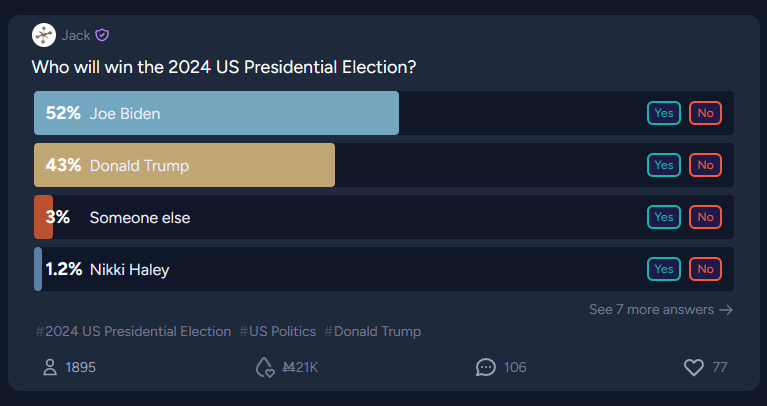
Task: Expand See 7 more answers
Action: [x=661, y=310]
